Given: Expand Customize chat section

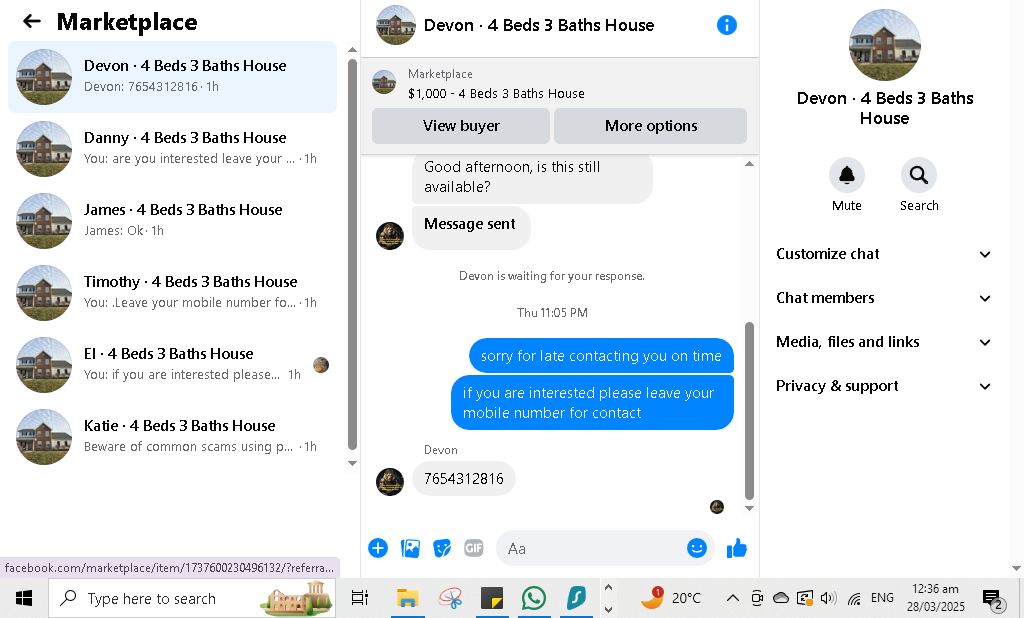Looking at the screenshot, I should tap(884, 254).
